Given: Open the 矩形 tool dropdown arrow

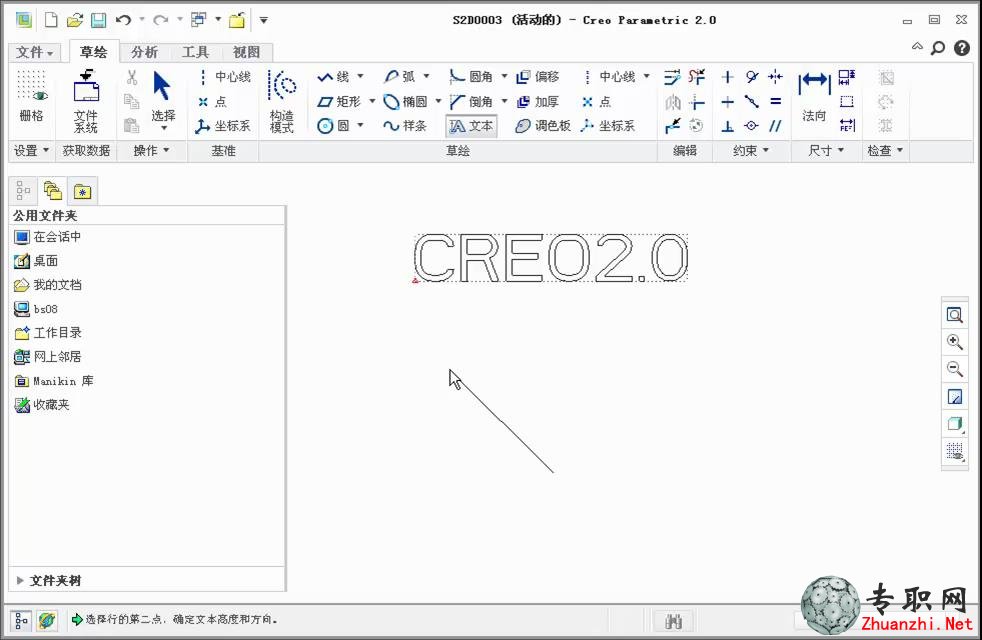Looking at the screenshot, I should (372, 101).
